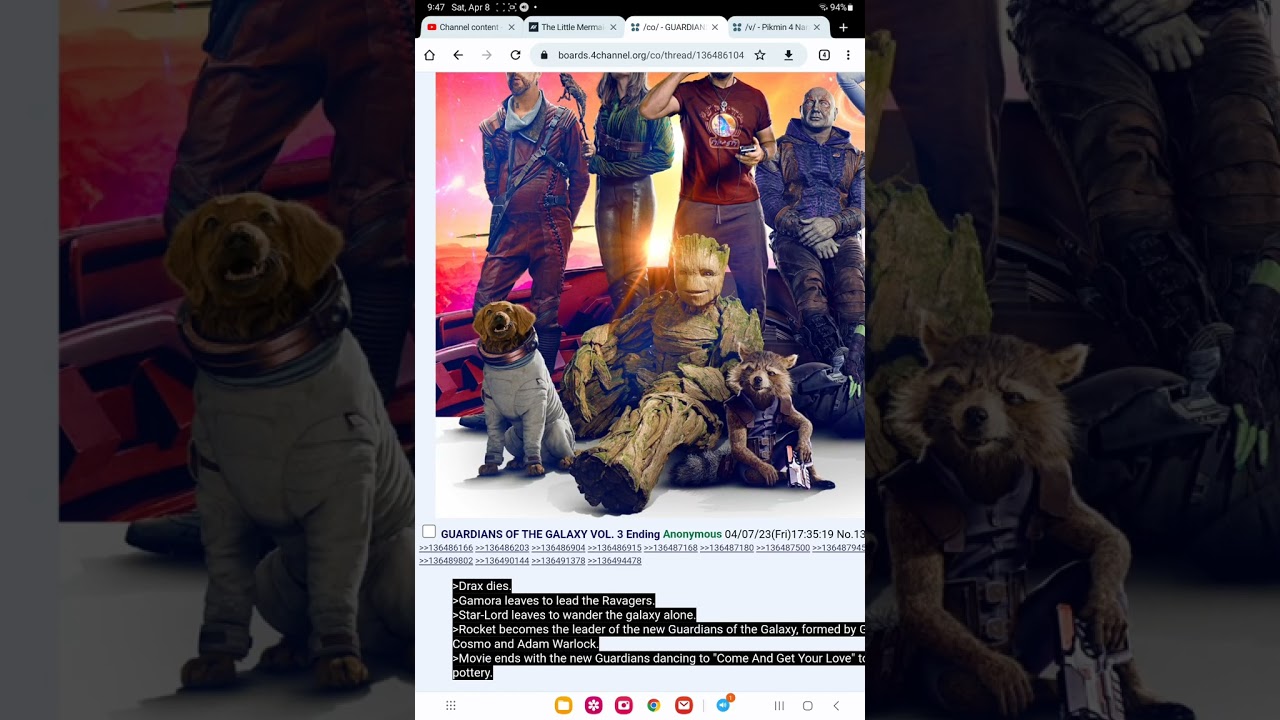The image size is (1280, 720).
Task: Tick the post checkbox beside thread title
Action: point(429,532)
